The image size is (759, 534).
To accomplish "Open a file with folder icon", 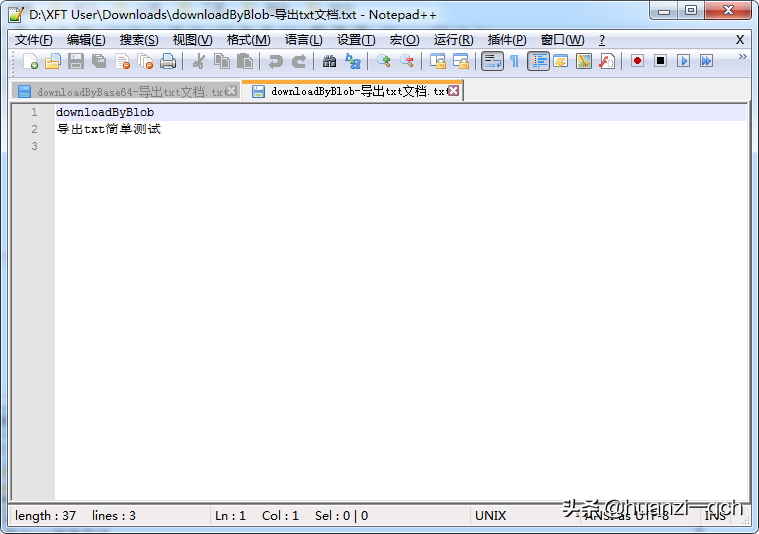I will point(53,61).
